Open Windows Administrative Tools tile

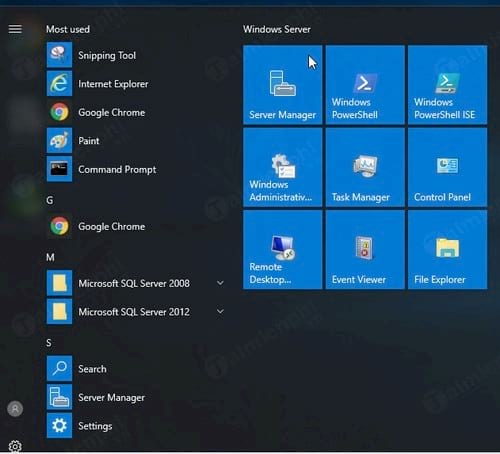[283, 167]
